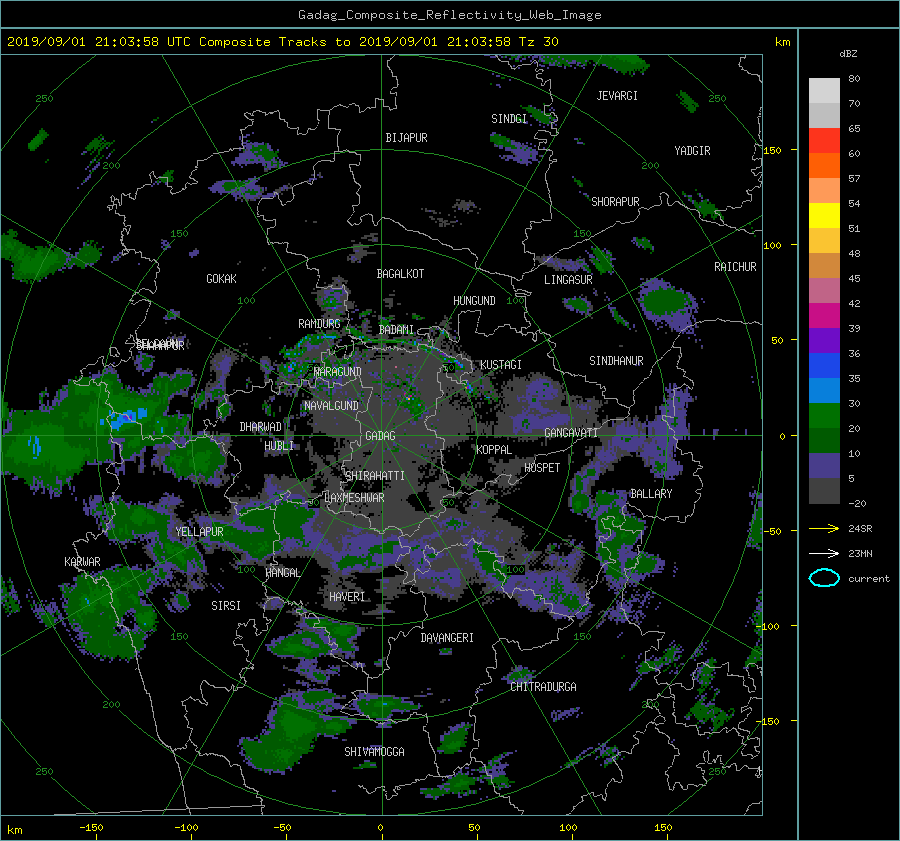The width and height of the screenshot is (900, 841).
Task: Click the BAGALKOT city label
Action: click(400, 274)
